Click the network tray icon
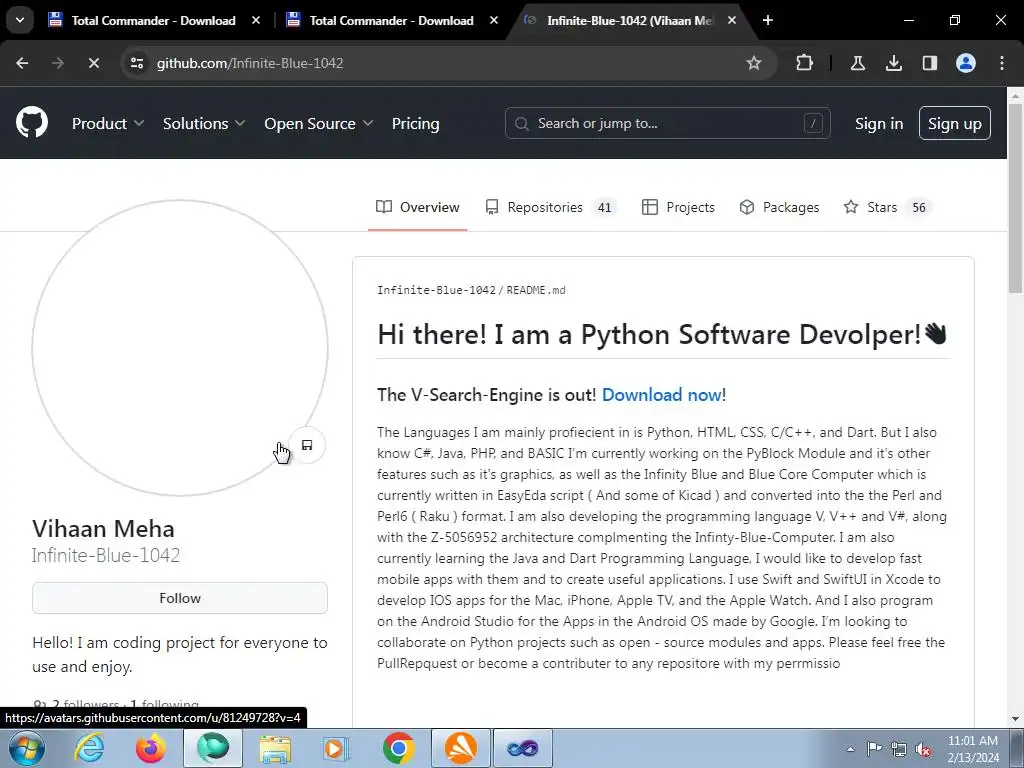 899,748
